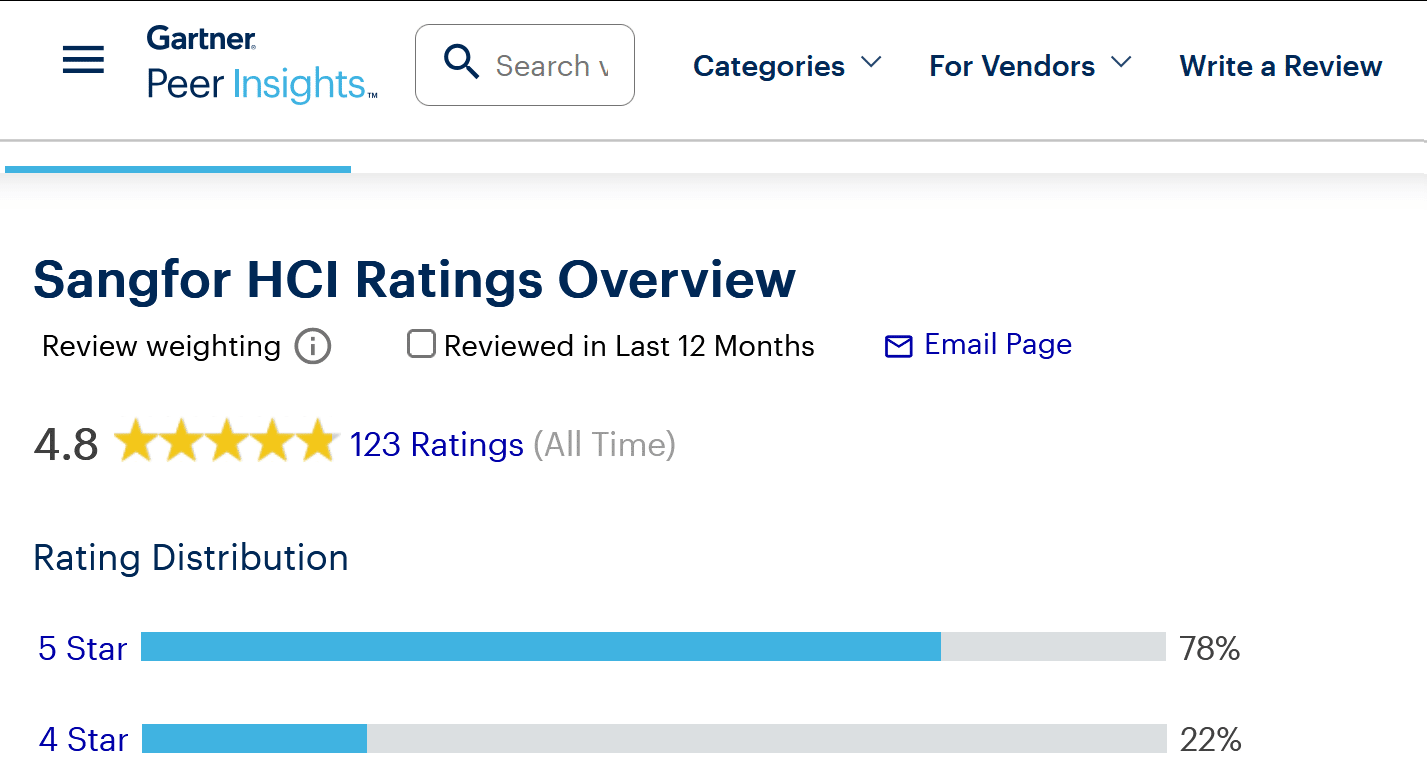This screenshot has height=783, width=1427.
Task: Expand the chevron next to Categories
Action: tap(871, 63)
